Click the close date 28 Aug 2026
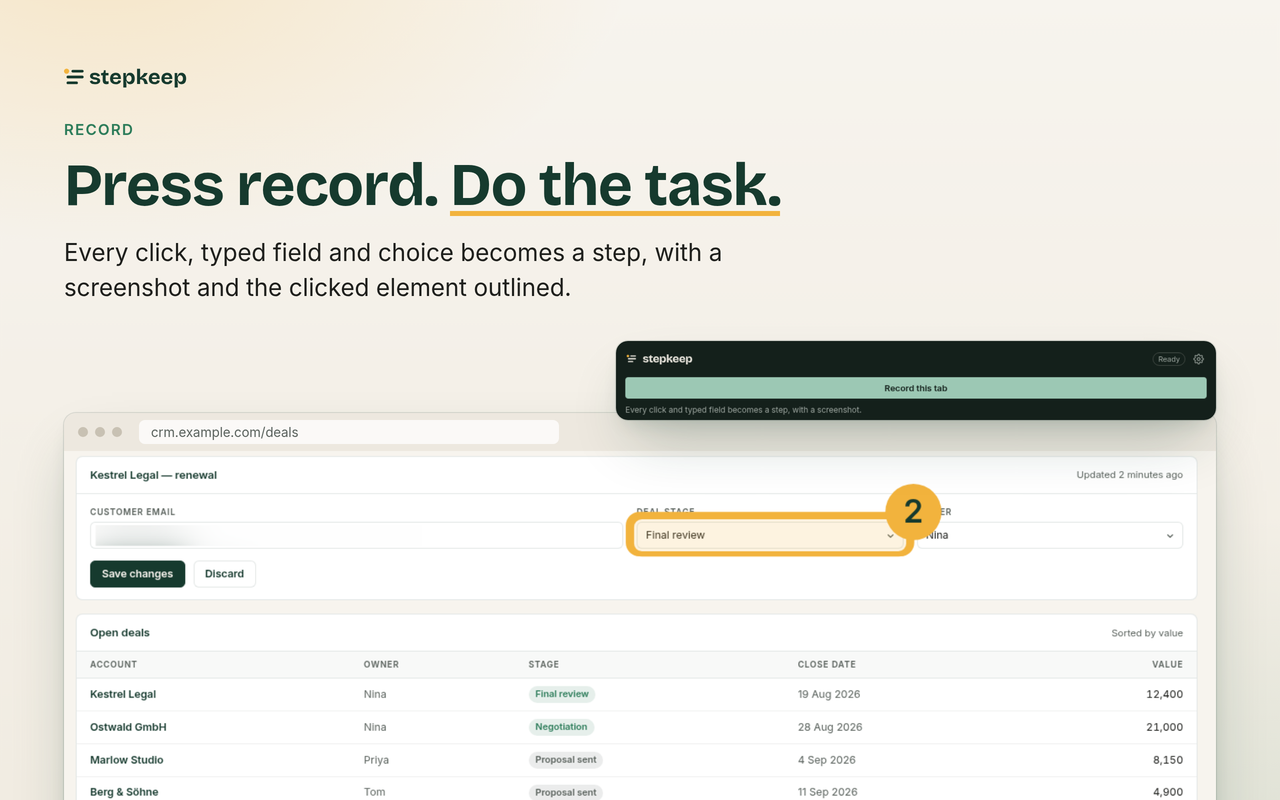Screen dimensions: 1280x800 (830, 727)
